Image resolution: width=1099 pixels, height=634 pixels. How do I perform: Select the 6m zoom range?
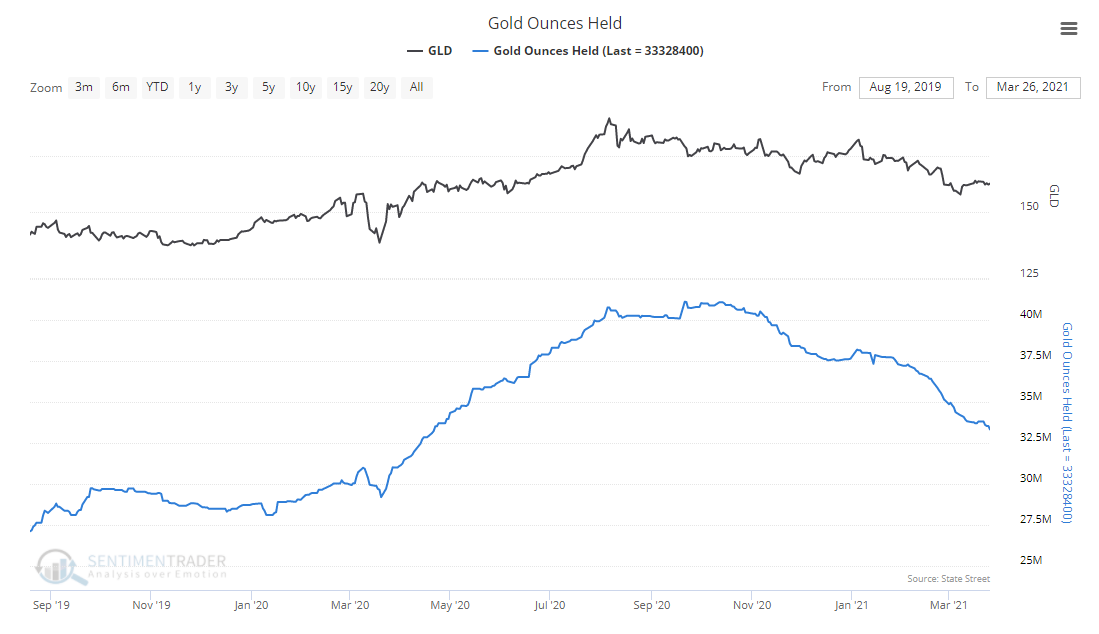click(121, 87)
